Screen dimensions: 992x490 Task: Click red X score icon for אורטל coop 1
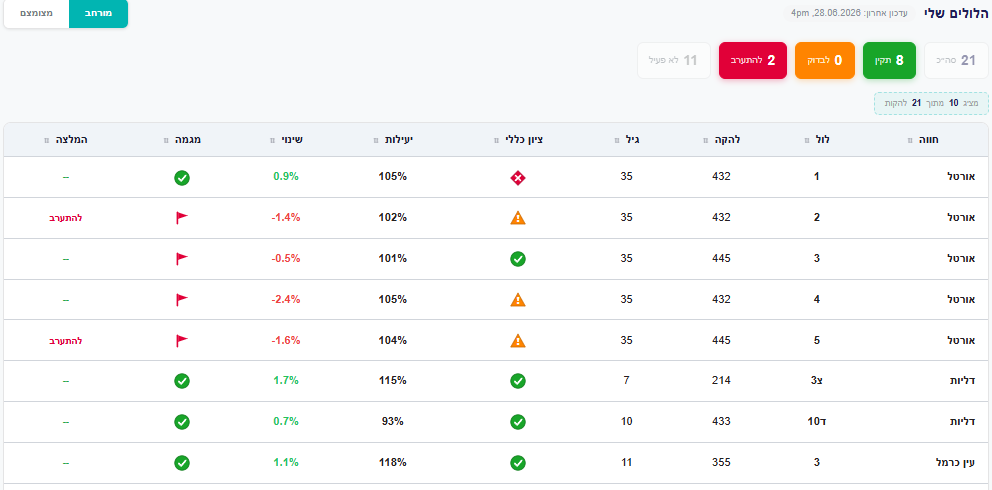coord(518,178)
